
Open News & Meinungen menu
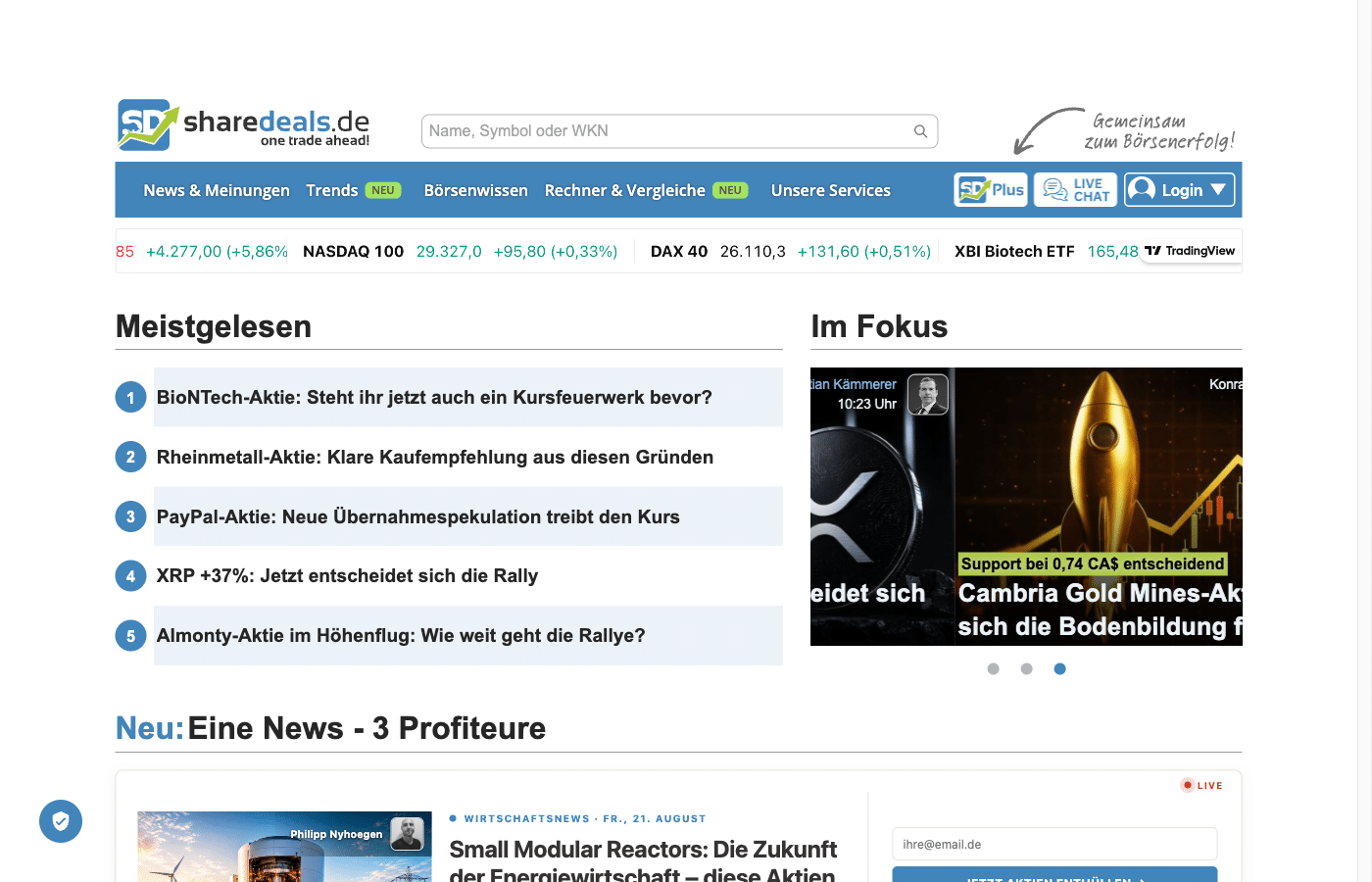[x=217, y=190]
